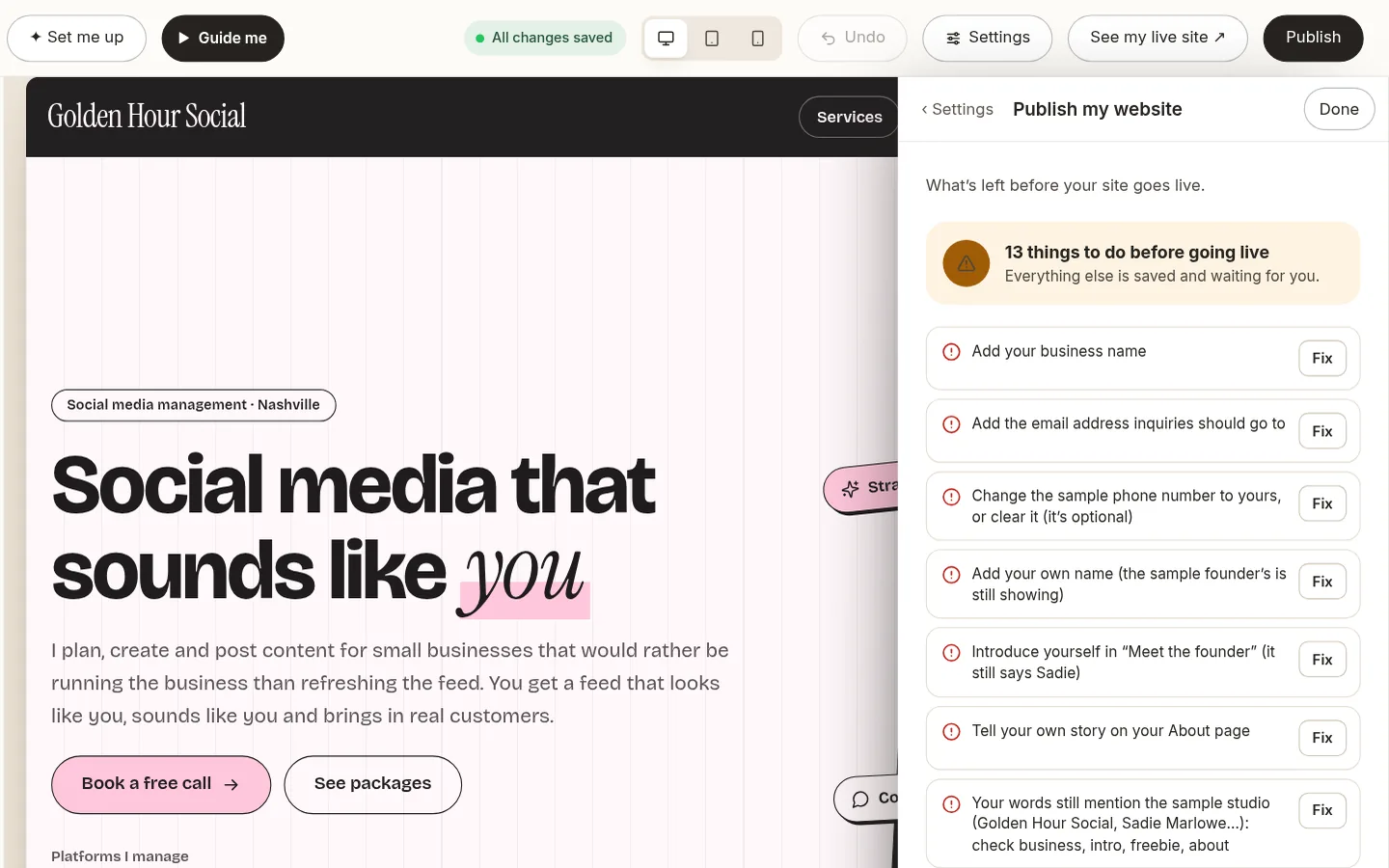Click the hero paragraph starting 'I plan, create'
The image size is (1389, 868).
pos(390,683)
